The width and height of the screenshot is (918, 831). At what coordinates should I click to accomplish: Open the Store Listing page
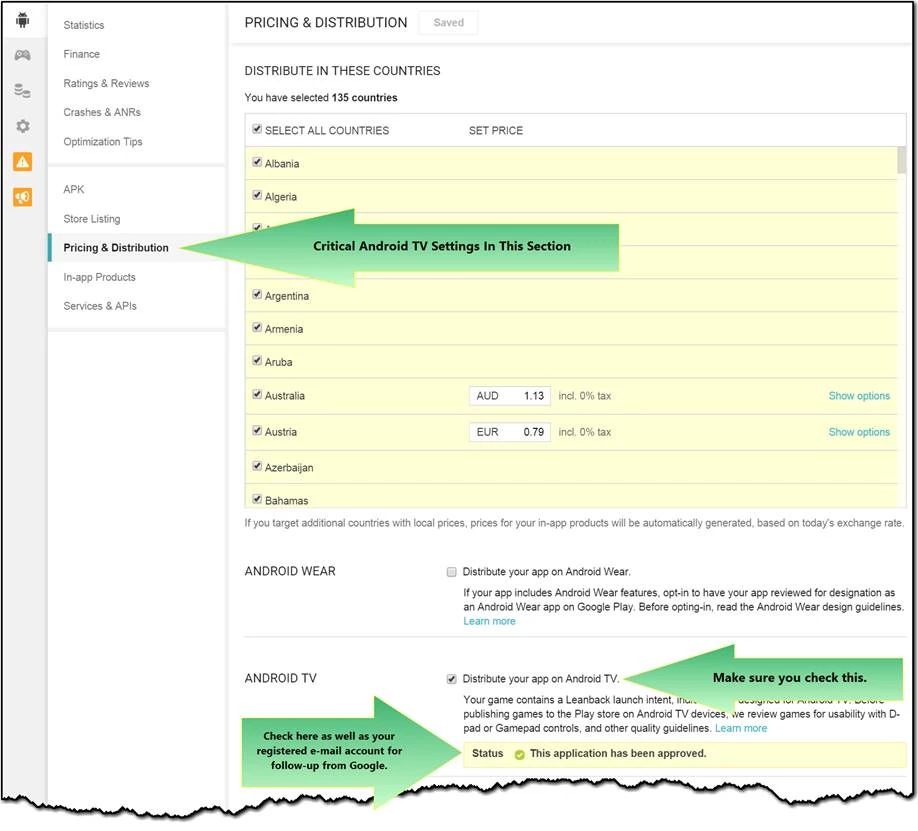pyautogui.click(x=92, y=218)
